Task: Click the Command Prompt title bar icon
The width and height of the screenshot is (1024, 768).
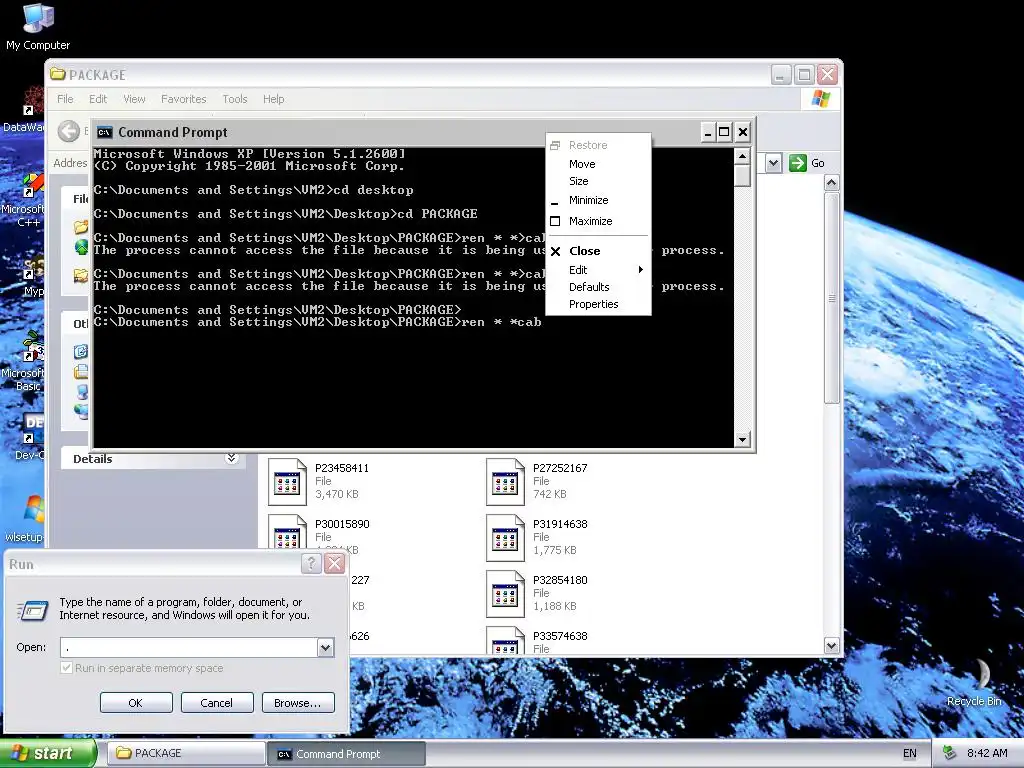Action: (104, 133)
